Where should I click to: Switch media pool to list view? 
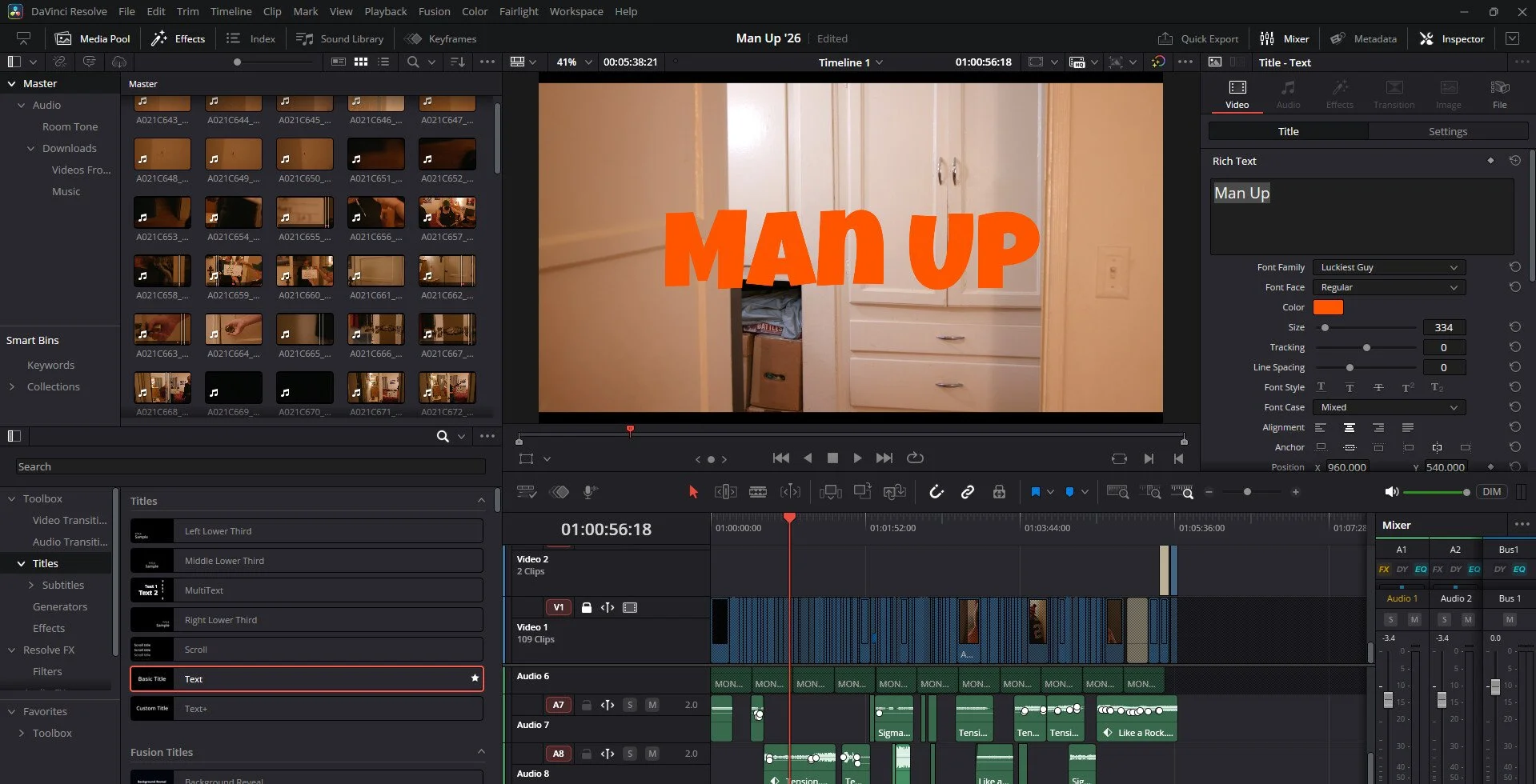pyautogui.click(x=383, y=62)
